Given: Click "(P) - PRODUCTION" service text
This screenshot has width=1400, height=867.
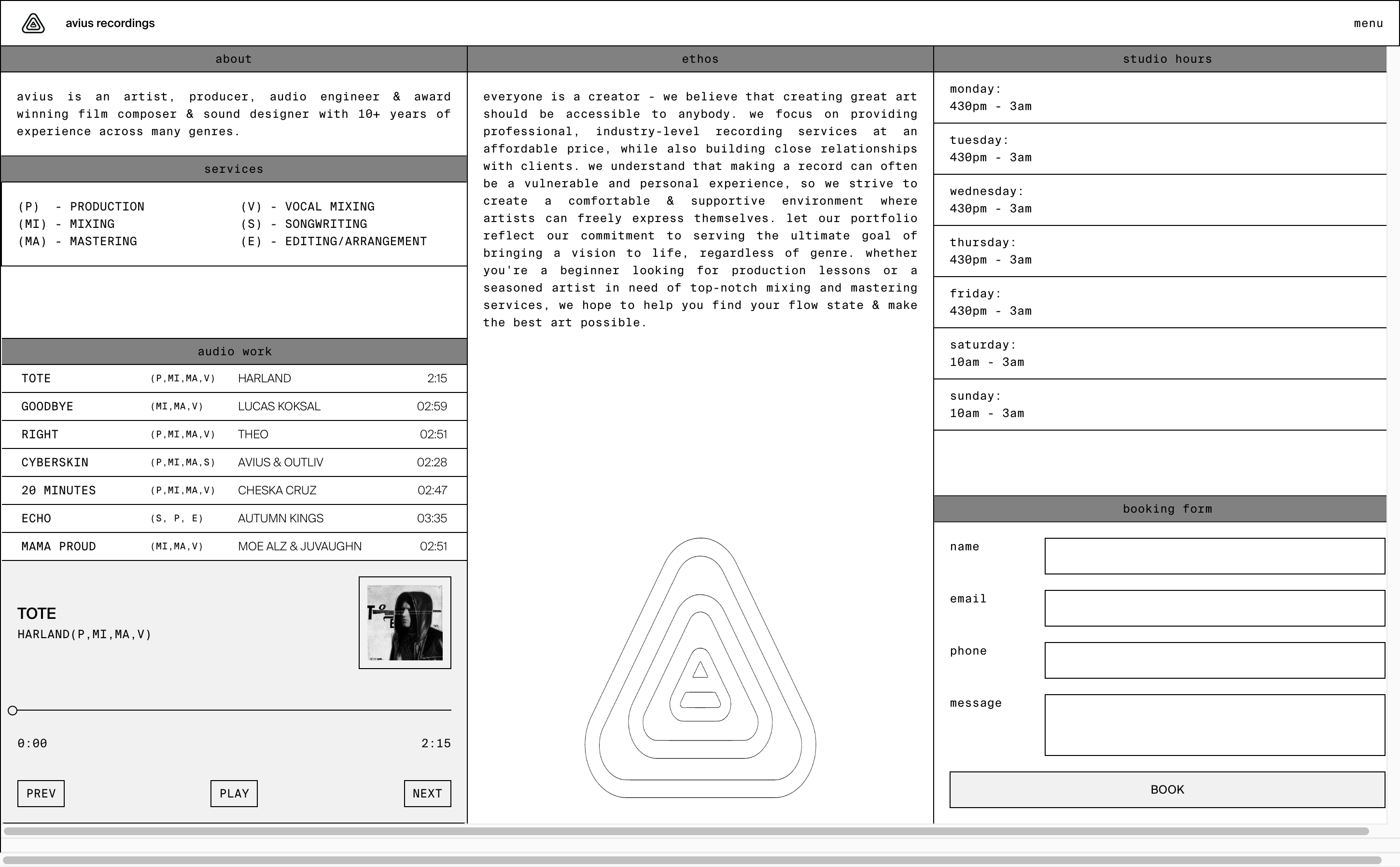Looking at the screenshot, I should tap(81, 207).
